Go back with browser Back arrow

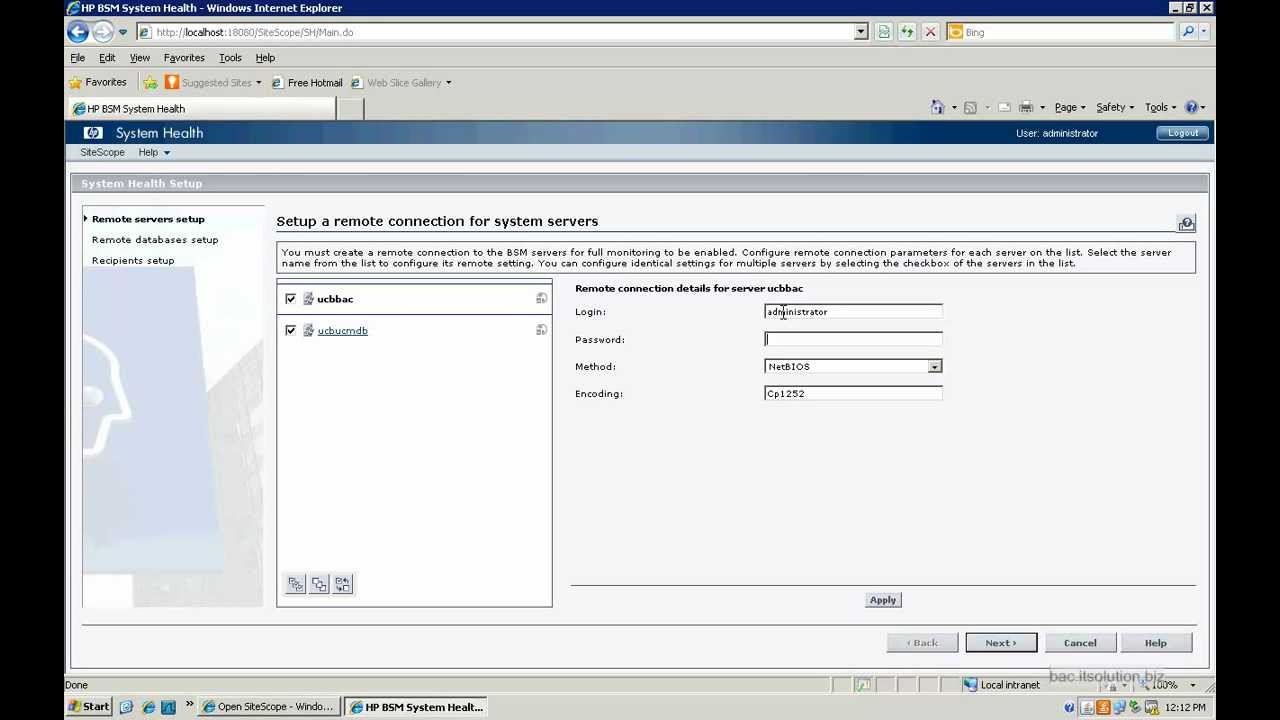coord(78,32)
